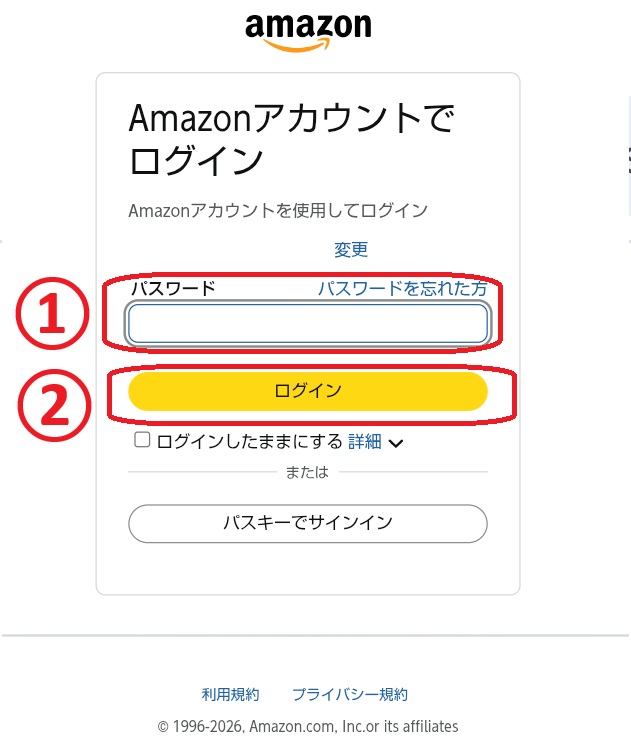Click the パスキーでサインイン button
631x752 pixels.
[x=308, y=522]
